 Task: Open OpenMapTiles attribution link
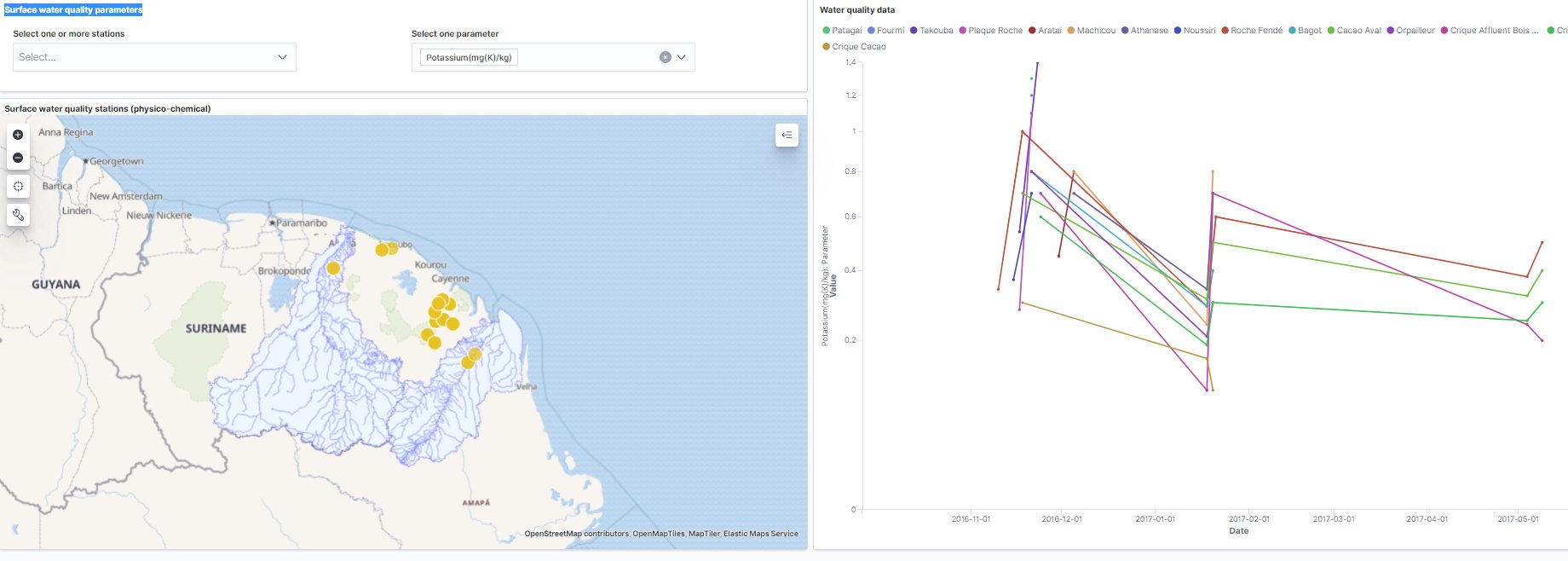[658, 534]
